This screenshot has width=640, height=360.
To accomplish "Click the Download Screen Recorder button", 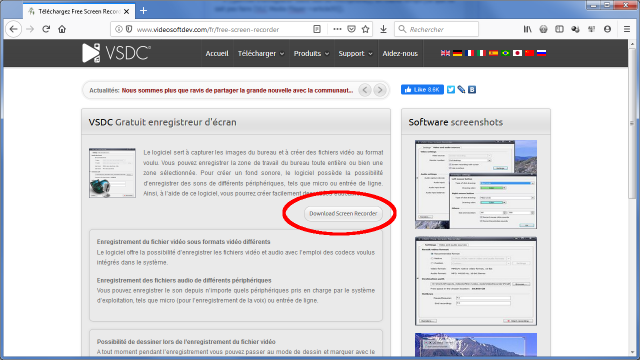I will 343,213.
